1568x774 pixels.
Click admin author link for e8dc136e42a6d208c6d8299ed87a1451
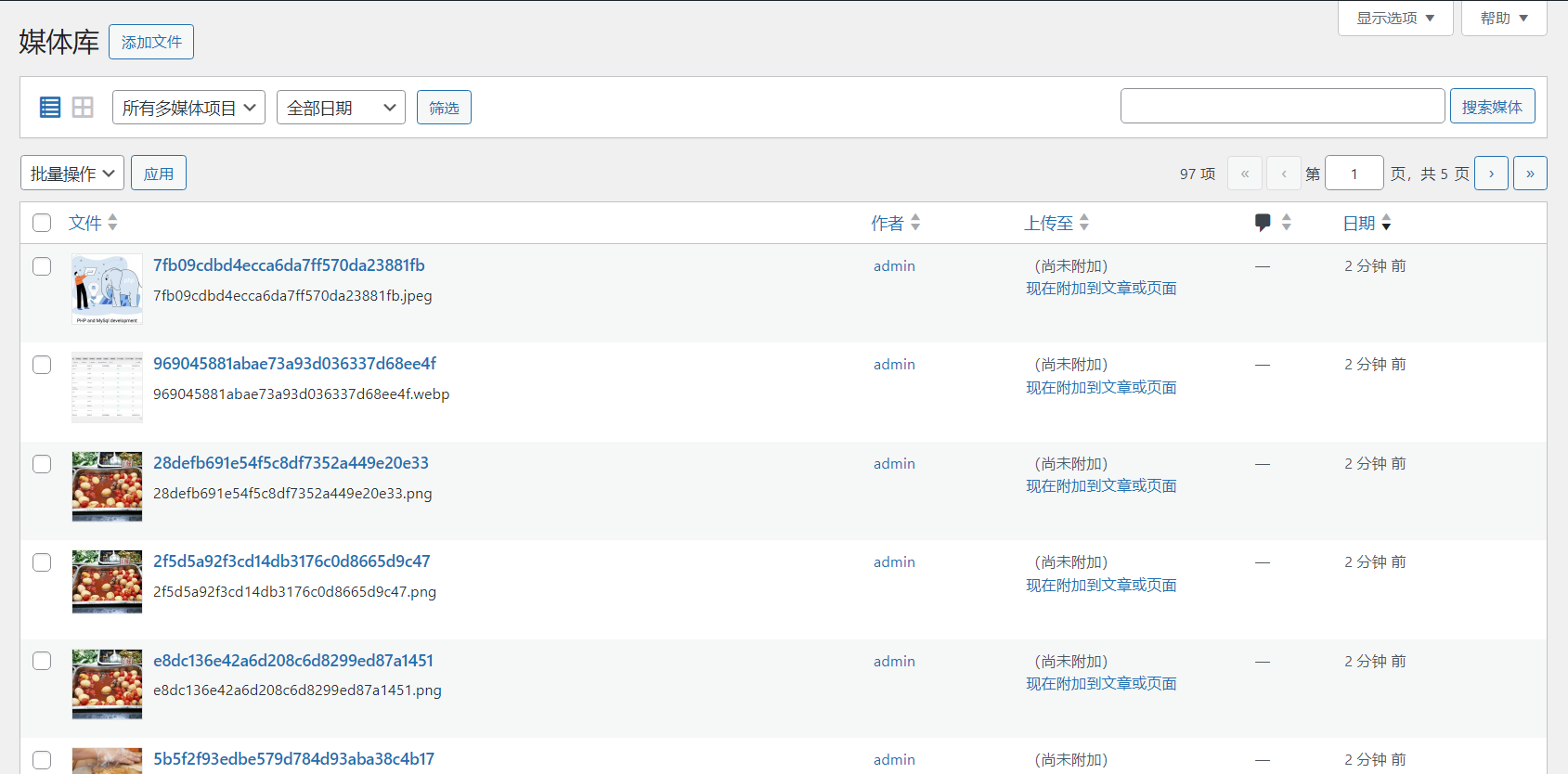[894, 662]
